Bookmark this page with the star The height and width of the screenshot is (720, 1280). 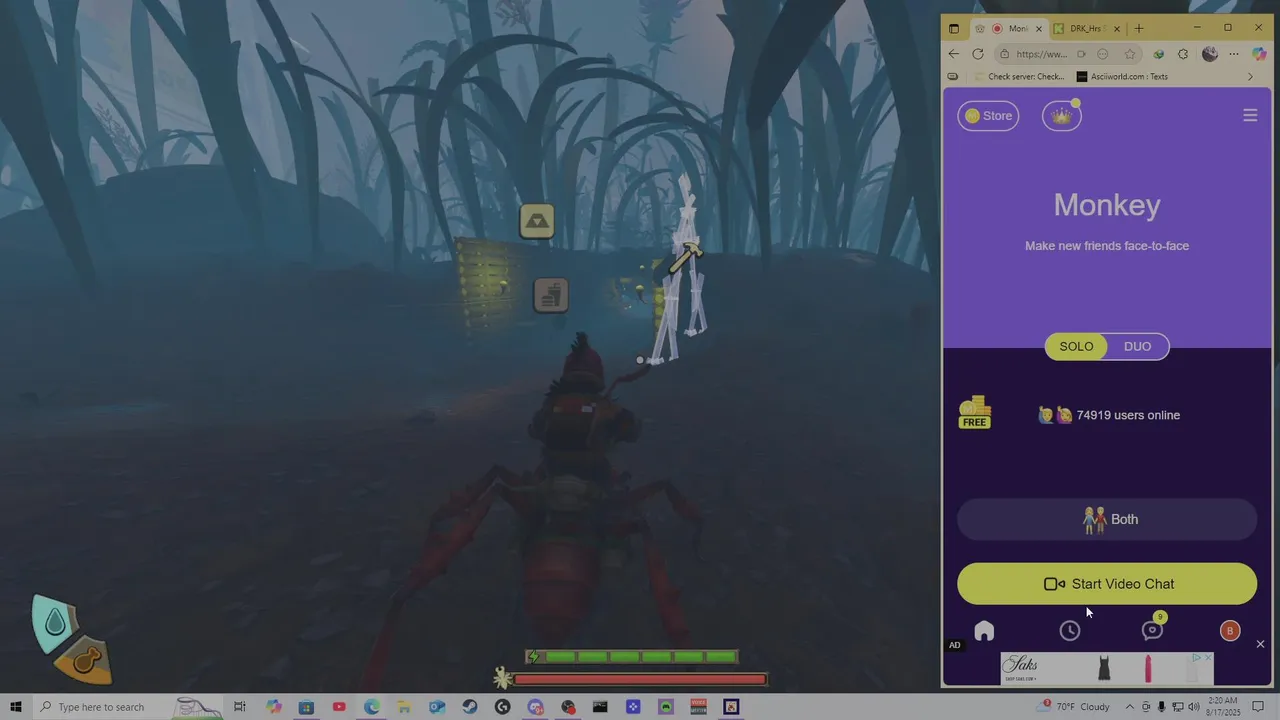(x=1130, y=54)
